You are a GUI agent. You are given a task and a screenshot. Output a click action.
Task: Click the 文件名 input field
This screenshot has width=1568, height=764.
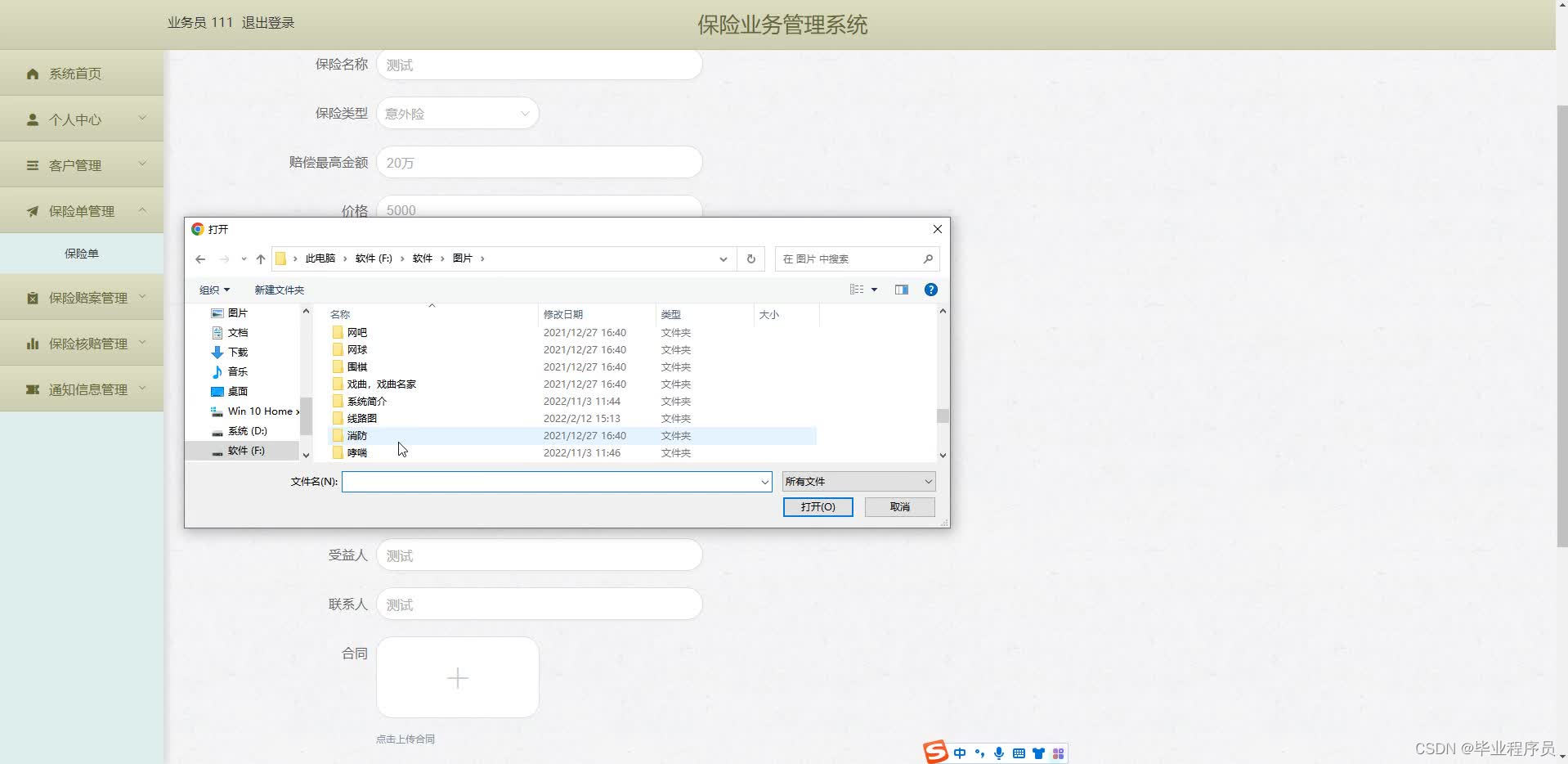[550, 482]
